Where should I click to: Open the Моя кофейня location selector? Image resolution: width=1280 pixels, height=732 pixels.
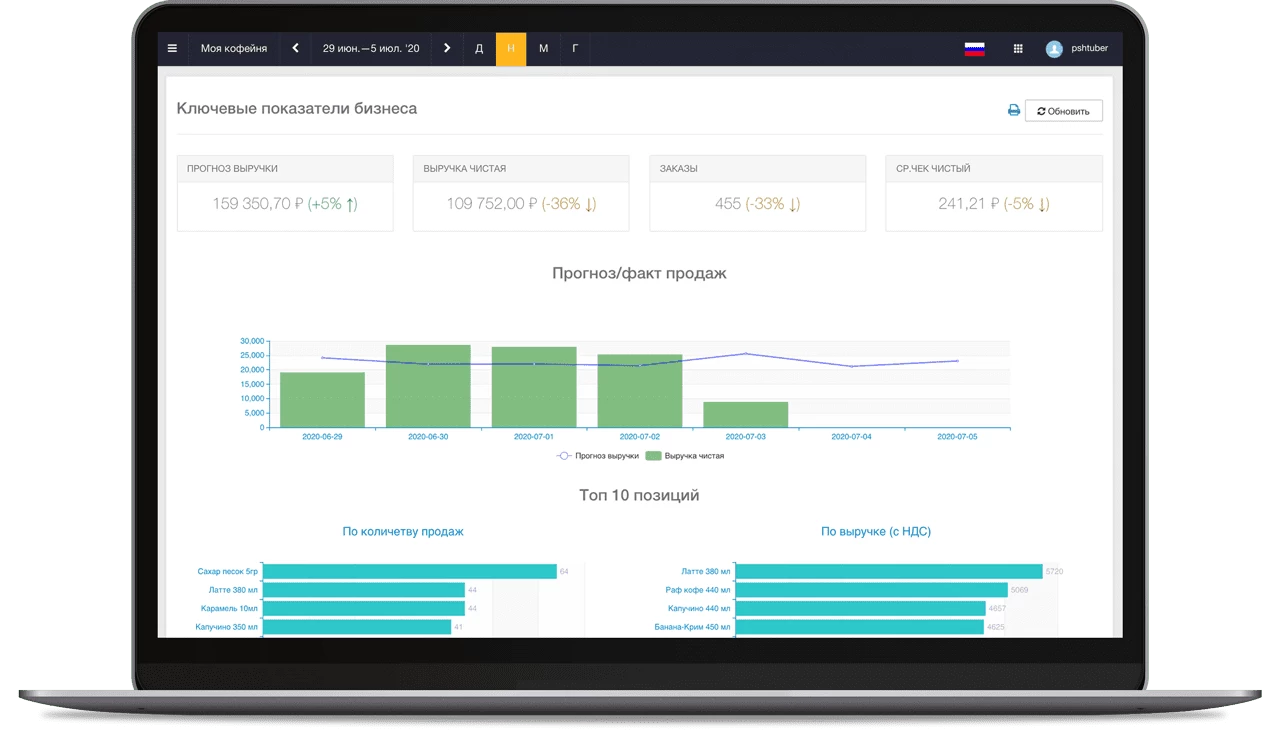point(234,48)
